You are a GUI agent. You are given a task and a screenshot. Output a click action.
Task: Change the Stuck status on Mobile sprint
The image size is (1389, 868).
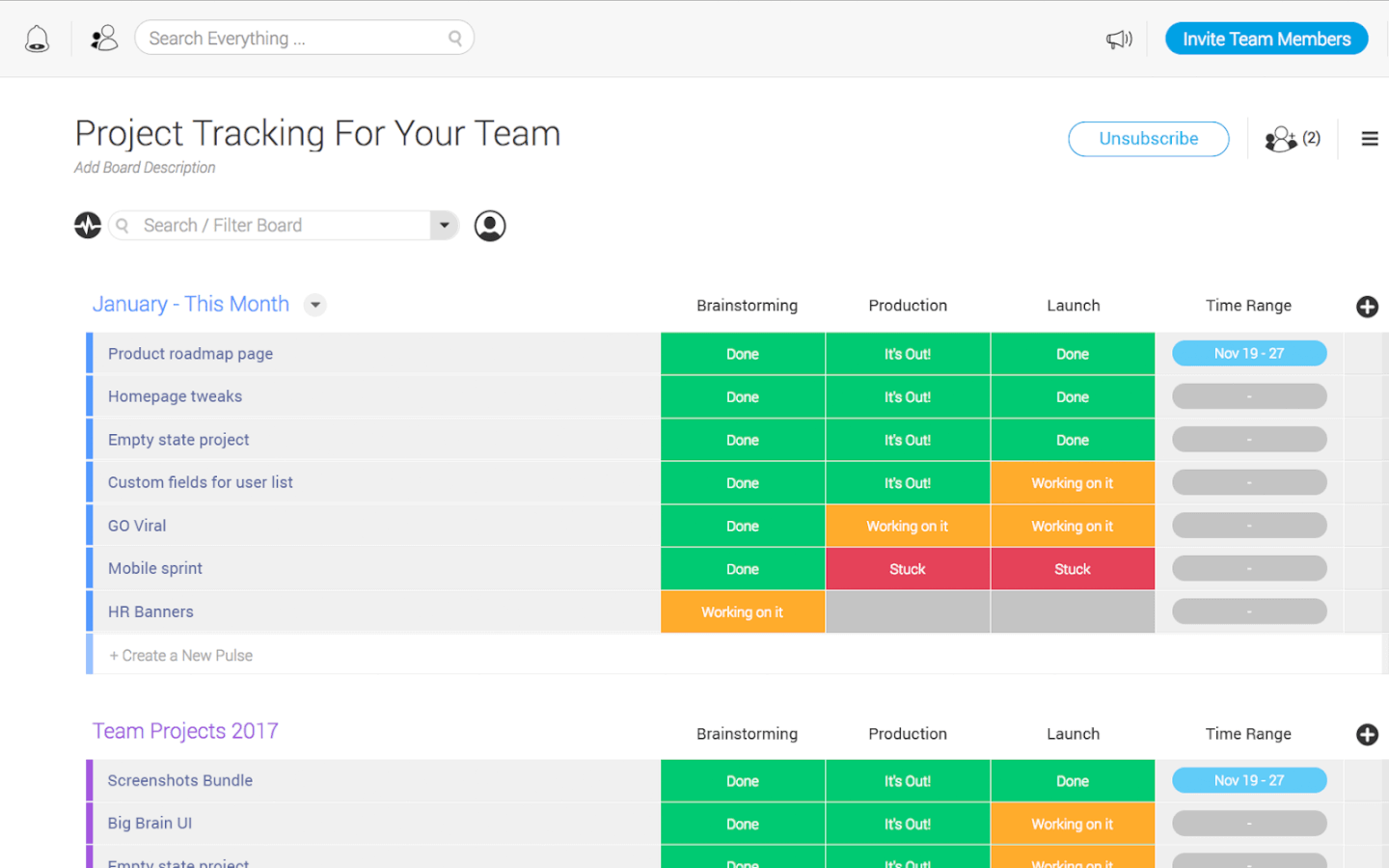click(907, 568)
